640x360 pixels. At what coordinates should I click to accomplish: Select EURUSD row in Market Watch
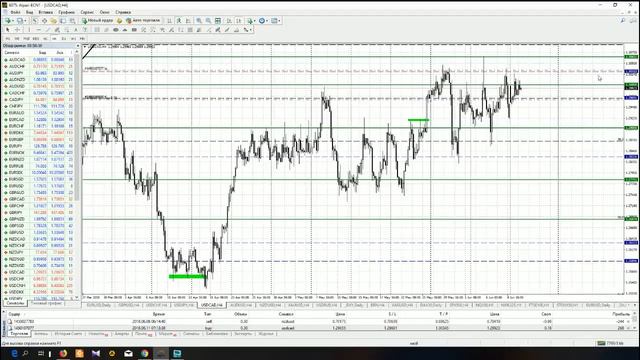pos(39,186)
